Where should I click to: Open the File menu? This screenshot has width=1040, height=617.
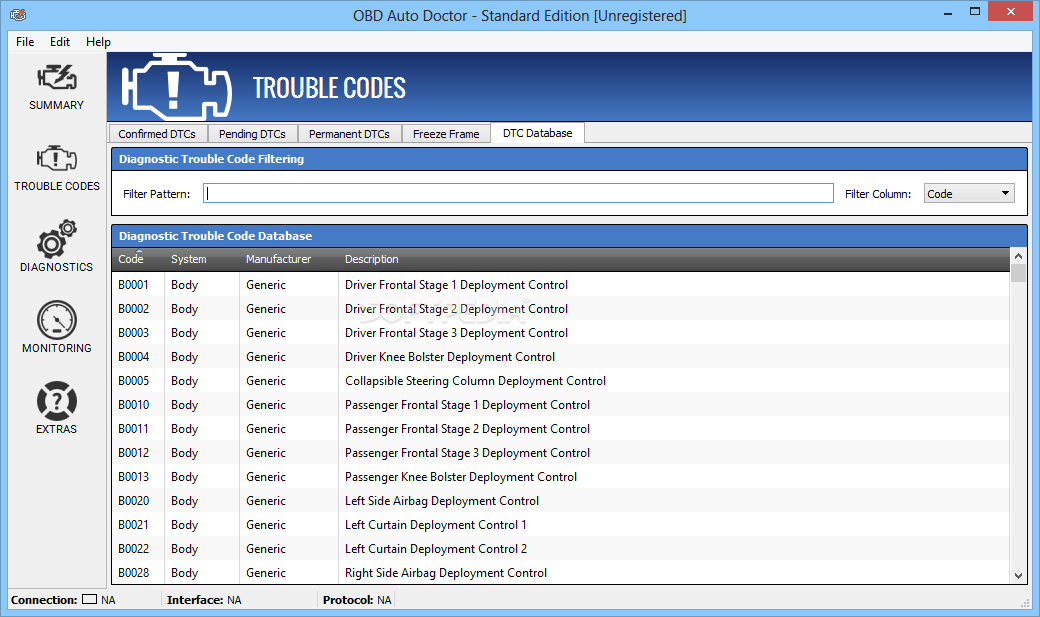point(24,42)
